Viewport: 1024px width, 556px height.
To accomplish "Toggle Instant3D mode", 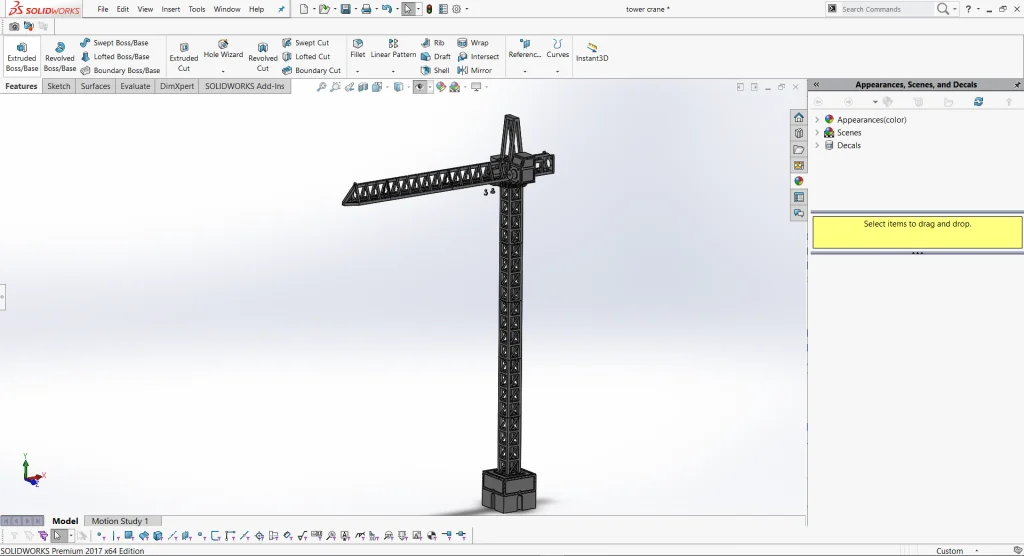I will 591,52.
